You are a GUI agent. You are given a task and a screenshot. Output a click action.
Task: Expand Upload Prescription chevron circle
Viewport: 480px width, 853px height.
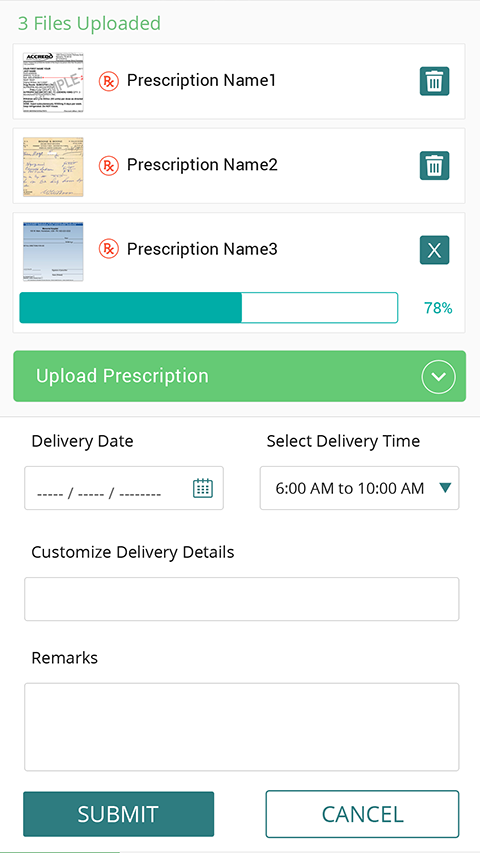tap(438, 376)
